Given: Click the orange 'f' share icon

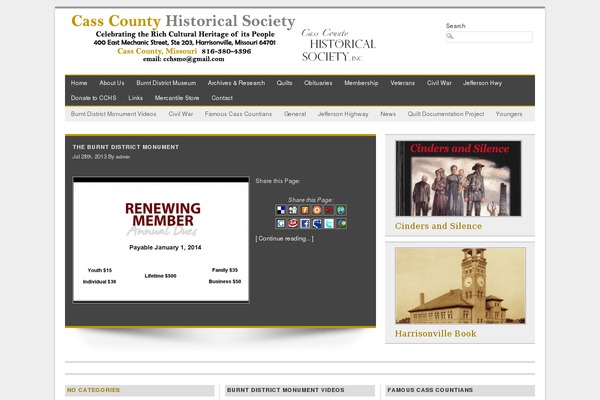Looking at the screenshot, I should [x=305, y=210].
